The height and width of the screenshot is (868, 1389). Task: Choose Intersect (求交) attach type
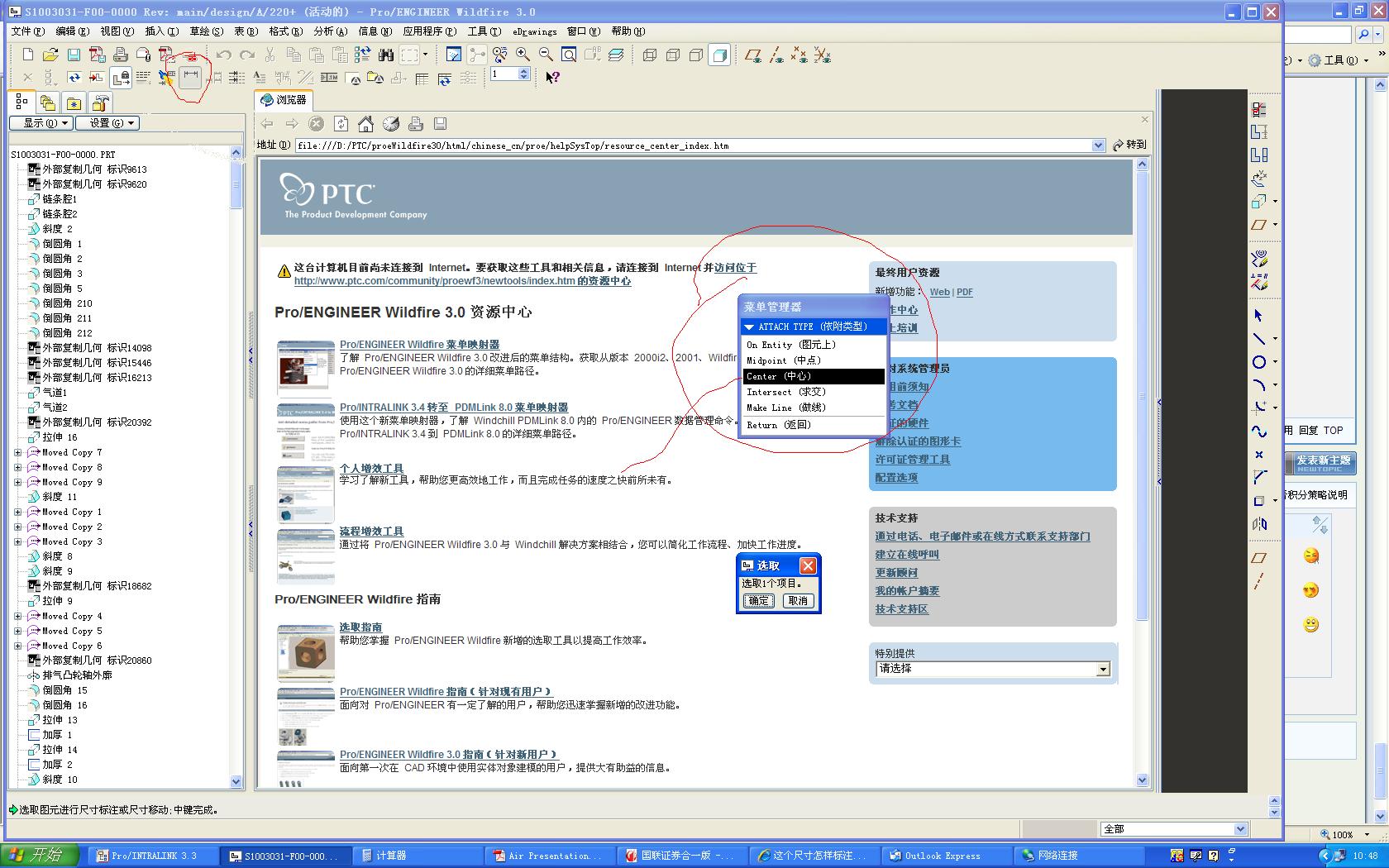point(813,392)
